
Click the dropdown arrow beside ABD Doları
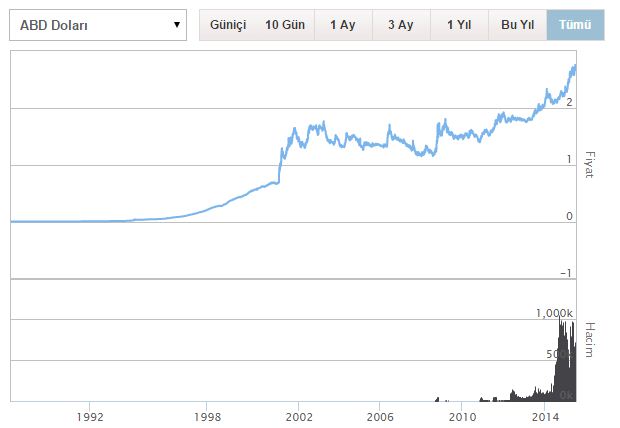[x=177, y=24]
